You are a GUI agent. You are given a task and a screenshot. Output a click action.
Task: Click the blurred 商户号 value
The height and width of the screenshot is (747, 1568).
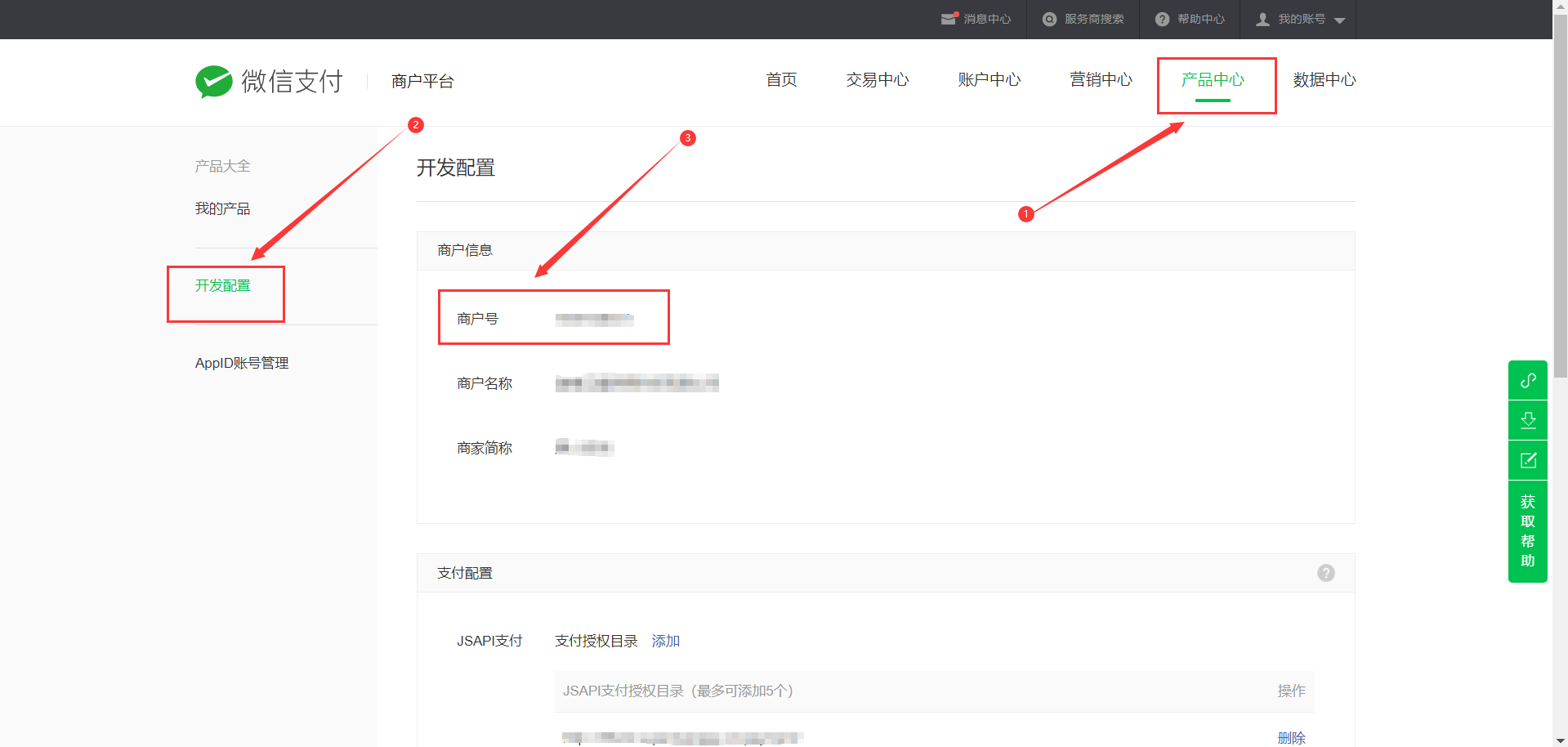(595, 320)
